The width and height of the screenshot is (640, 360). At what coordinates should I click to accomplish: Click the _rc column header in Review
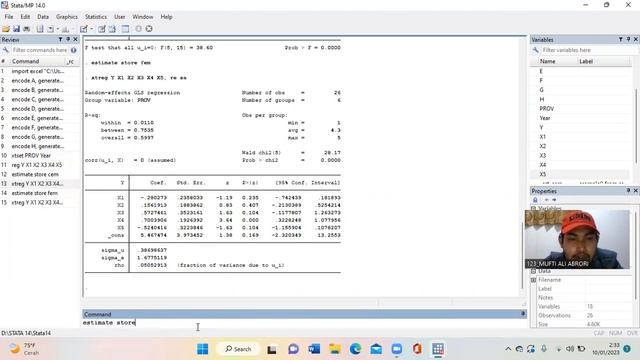pos(70,61)
